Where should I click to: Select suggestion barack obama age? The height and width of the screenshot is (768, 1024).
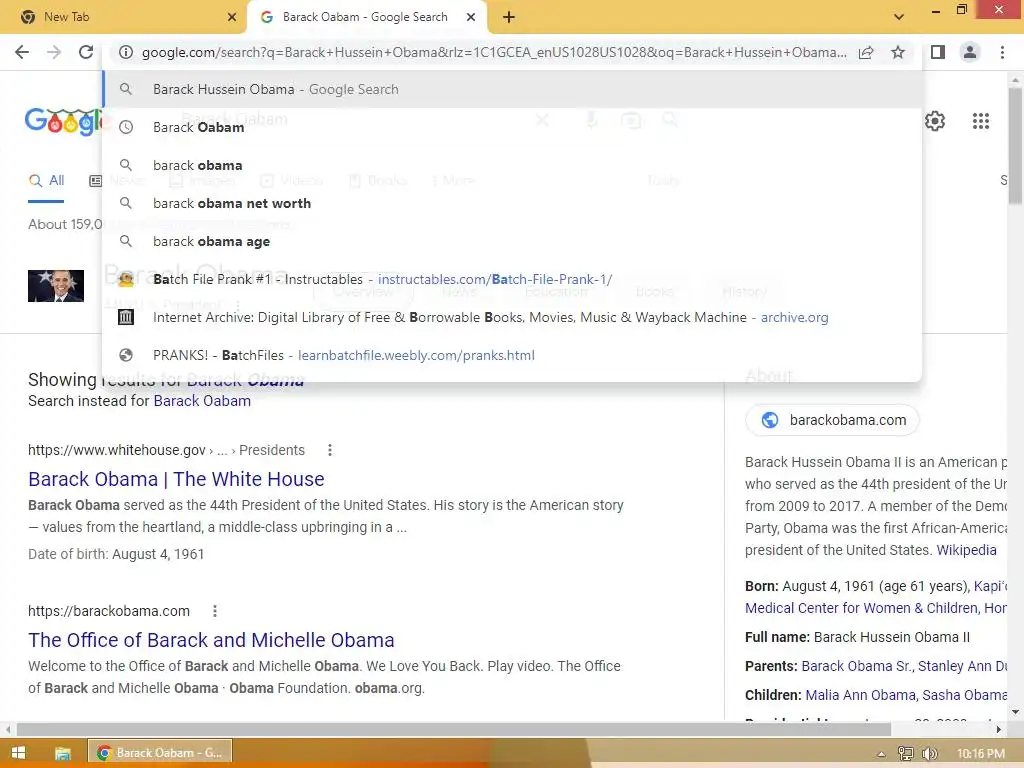tap(513, 241)
